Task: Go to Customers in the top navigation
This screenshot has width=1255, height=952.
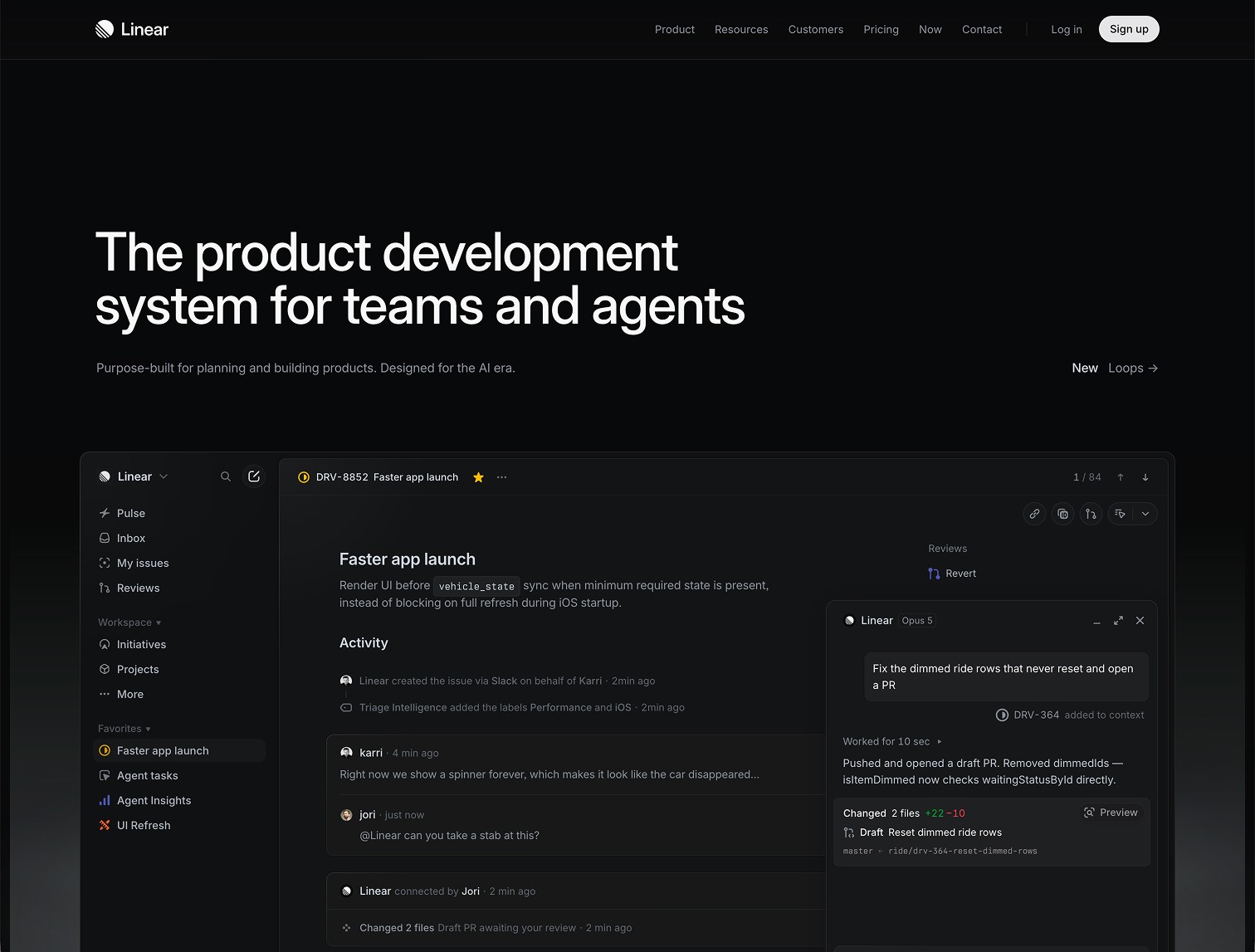Action: 816,29
